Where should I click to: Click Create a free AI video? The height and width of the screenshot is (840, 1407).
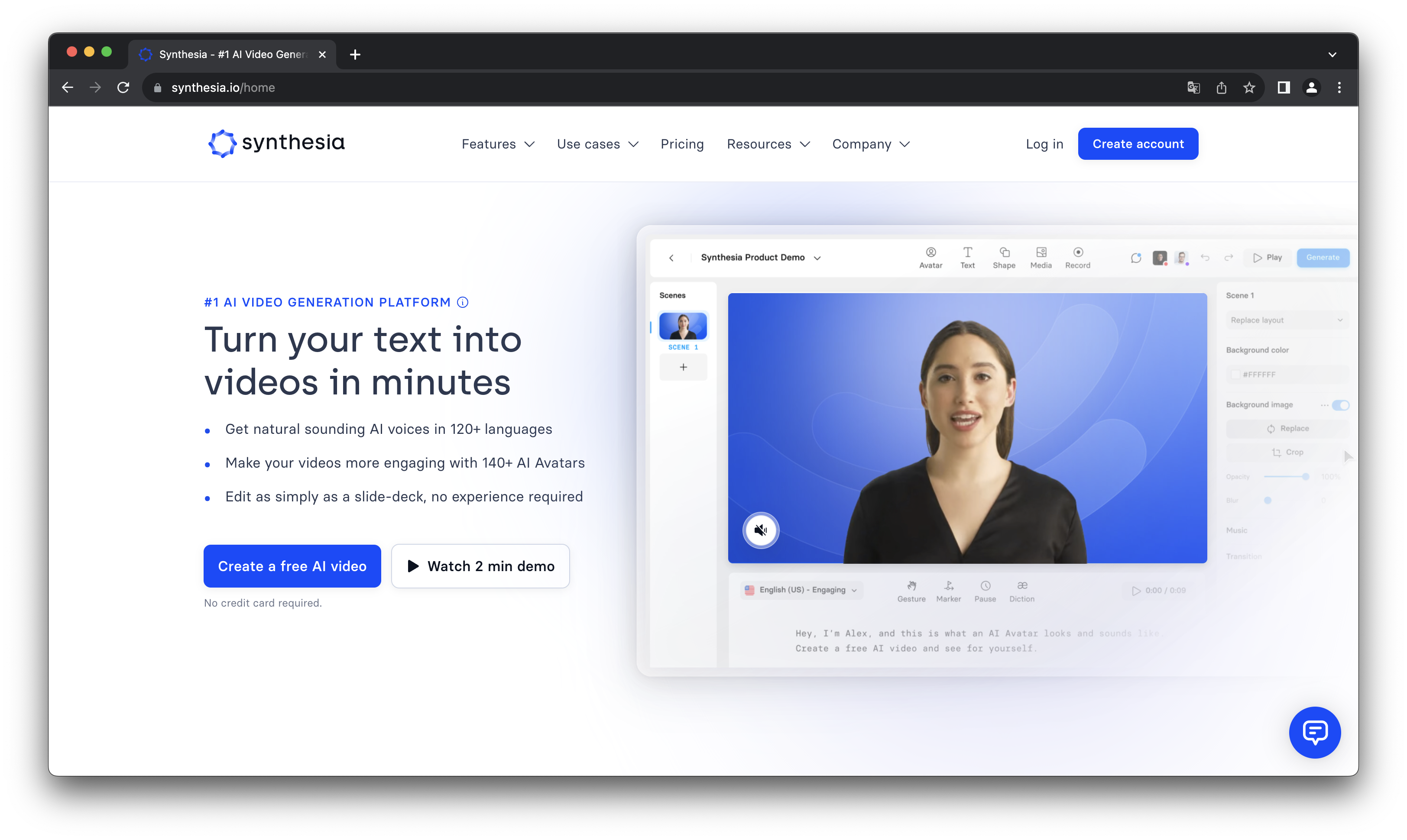click(292, 566)
